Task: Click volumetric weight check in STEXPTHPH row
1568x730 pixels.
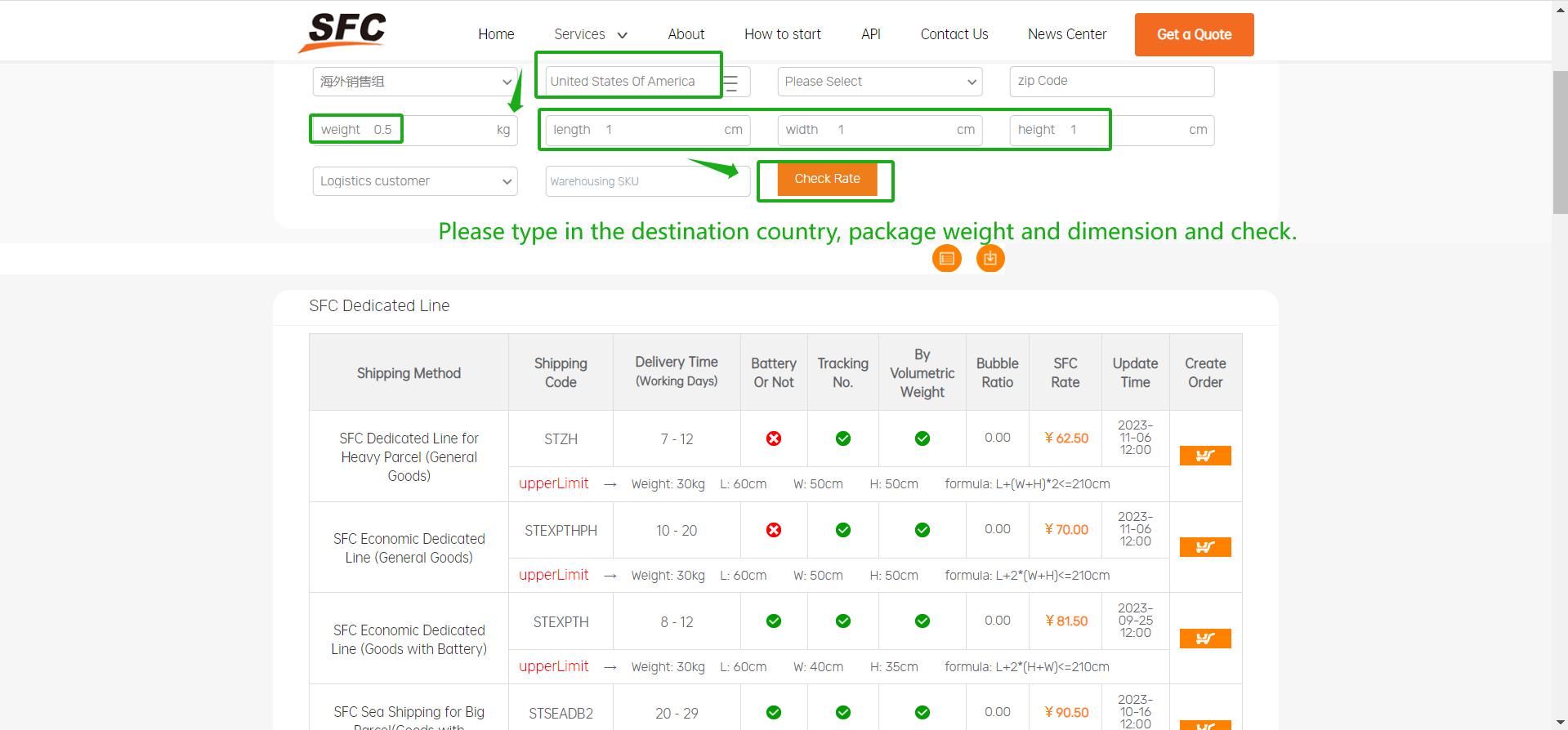Action: [x=922, y=530]
